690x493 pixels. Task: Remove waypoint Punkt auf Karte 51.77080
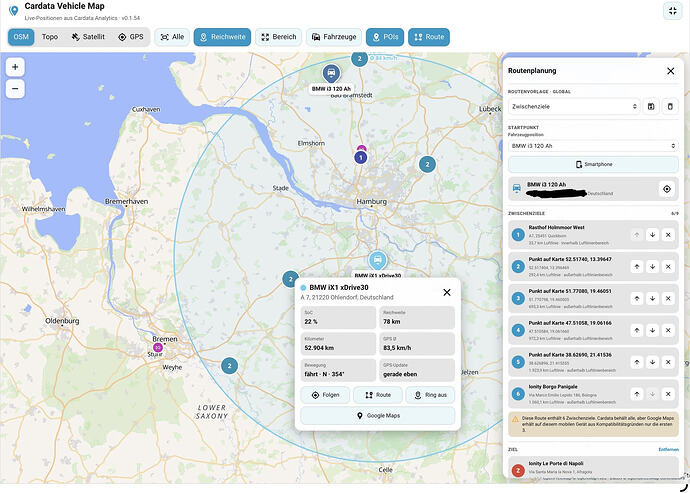[x=668, y=298]
